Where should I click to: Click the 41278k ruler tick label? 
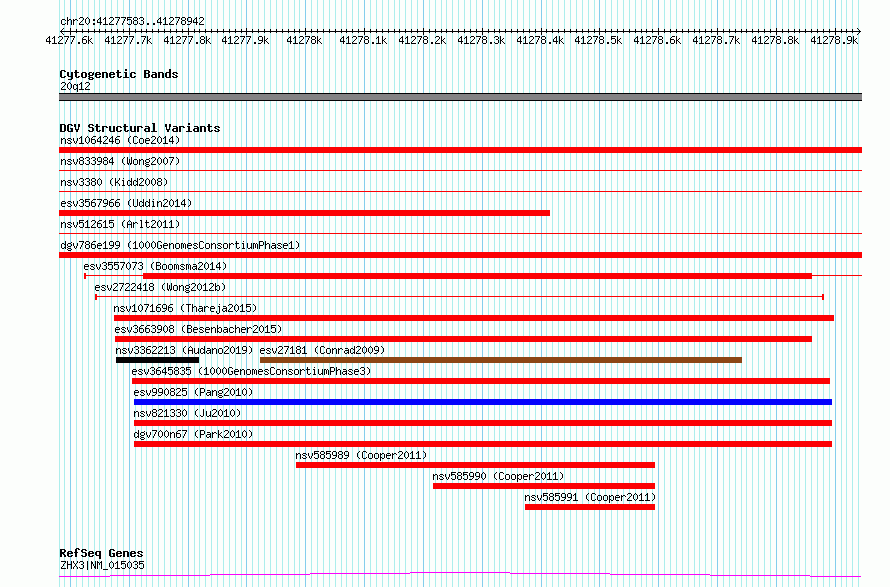[304, 40]
